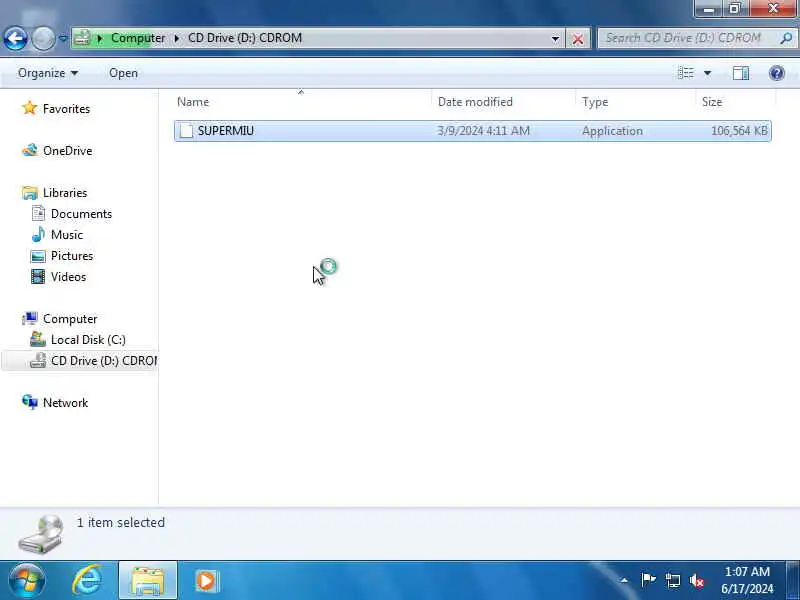The image size is (800, 600).
Task: Click the network tray icon
Action: (x=673, y=581)
